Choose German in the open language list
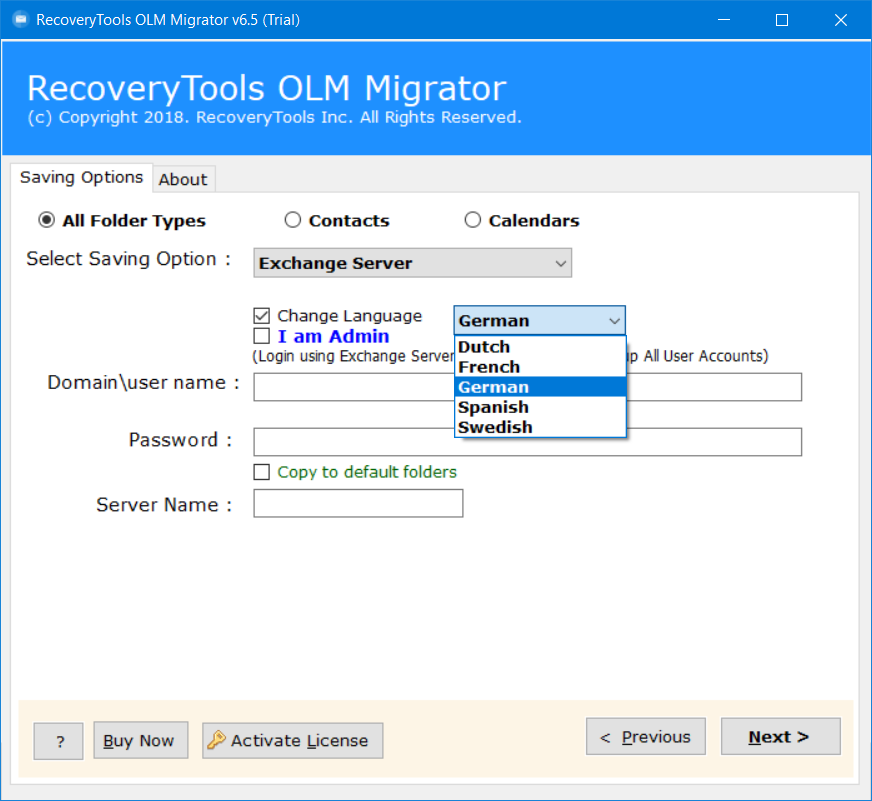This screenshot has height=801, width=872. tap(541, 387)
